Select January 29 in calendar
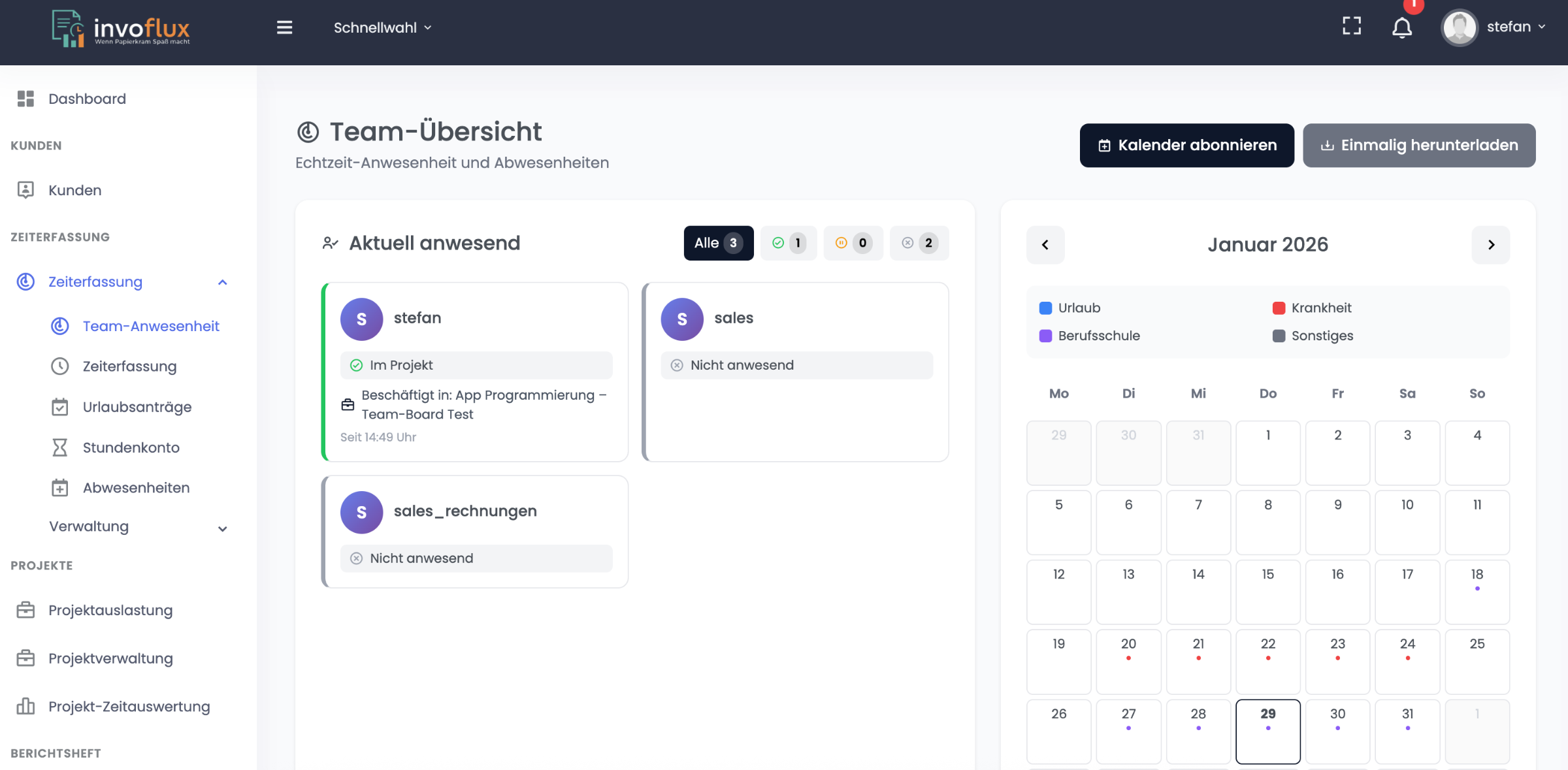The height and width of the screenshot is (770, 1568). (x=1267, y=730)
